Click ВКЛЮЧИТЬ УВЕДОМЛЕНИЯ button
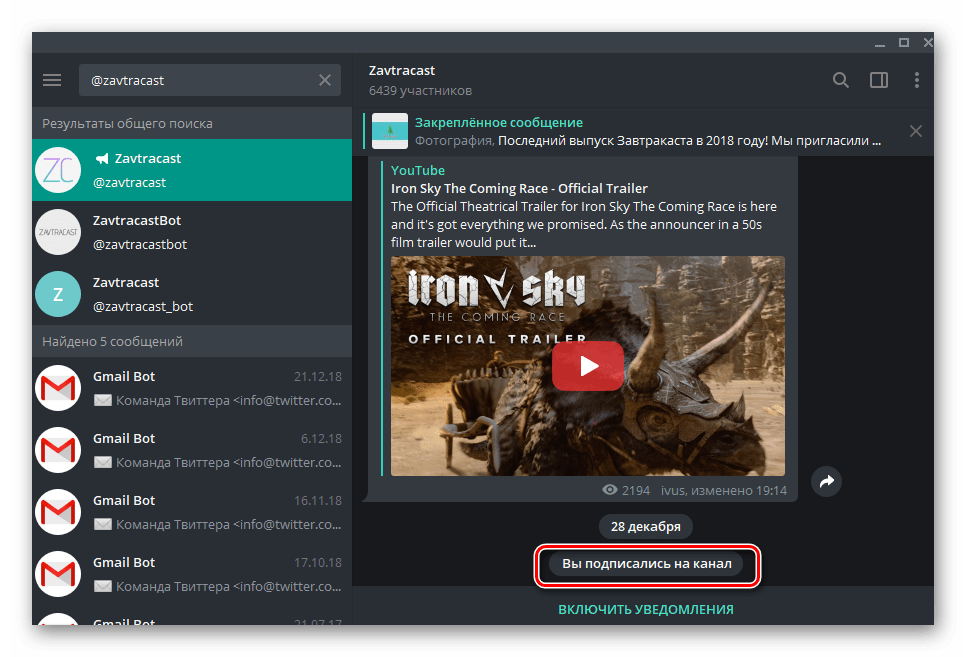 click(646, 610)
